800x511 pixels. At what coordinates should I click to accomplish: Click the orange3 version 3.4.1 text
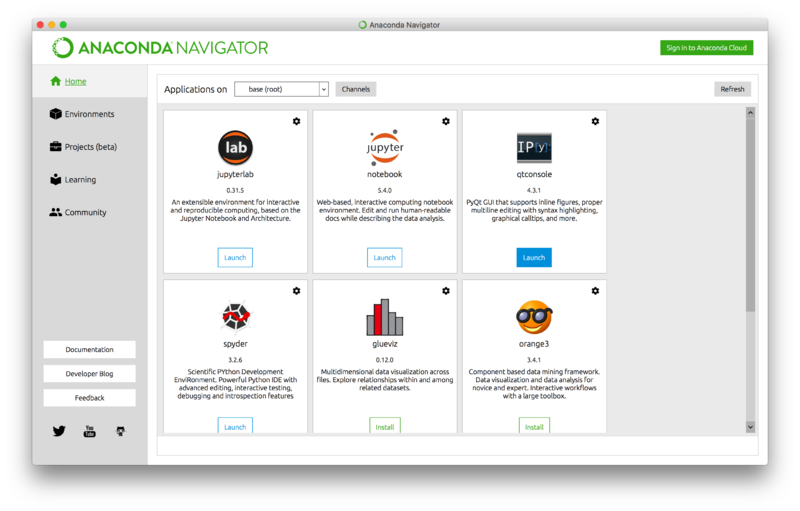(534, 360)
